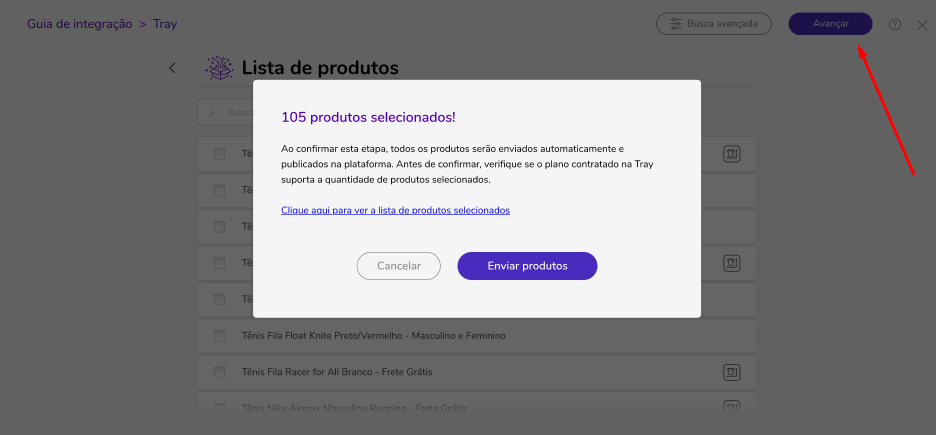Go back using the chevron beside Lista de produtos
Image resolution: width=936 pixels, height=435 pixels.
[x=173, y=68]
